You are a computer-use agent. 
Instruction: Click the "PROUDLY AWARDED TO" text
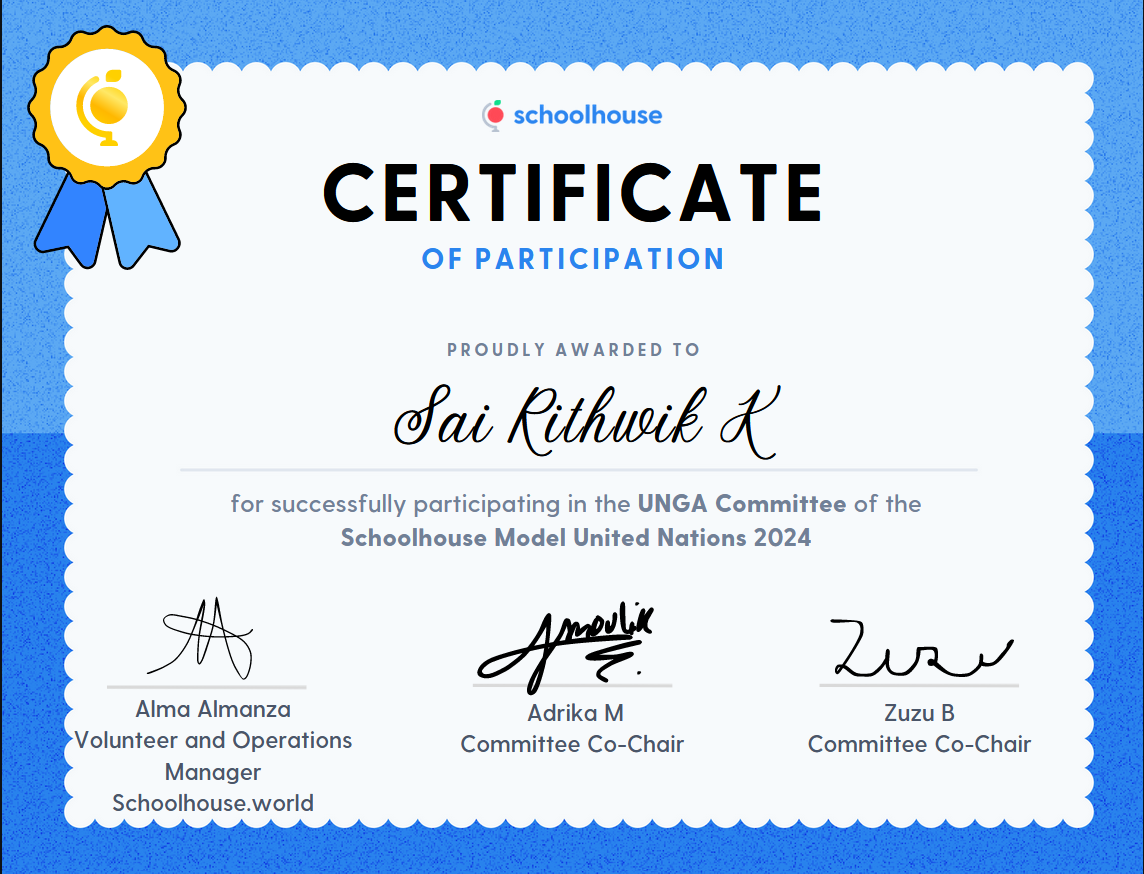(x=573, y=349)
